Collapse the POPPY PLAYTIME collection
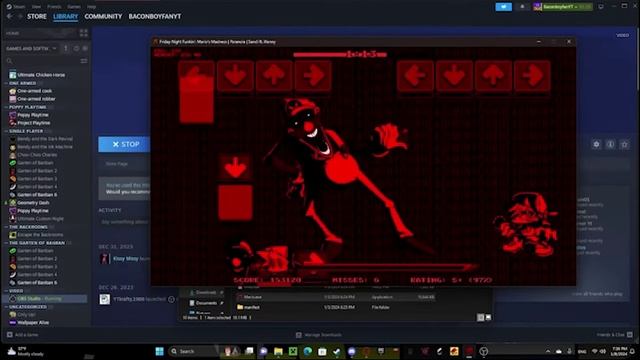Viewport: 640px width, 360px height. click(6, 107)
